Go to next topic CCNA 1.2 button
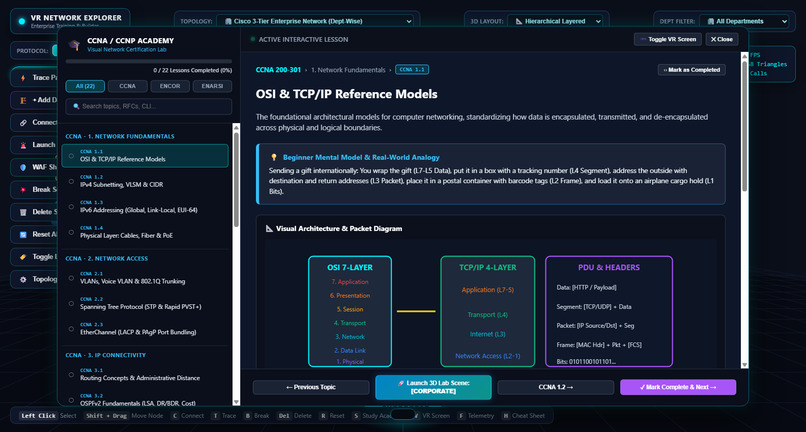Image resolution: width=806 pixels, height=432 pixels. coord(556,387)
